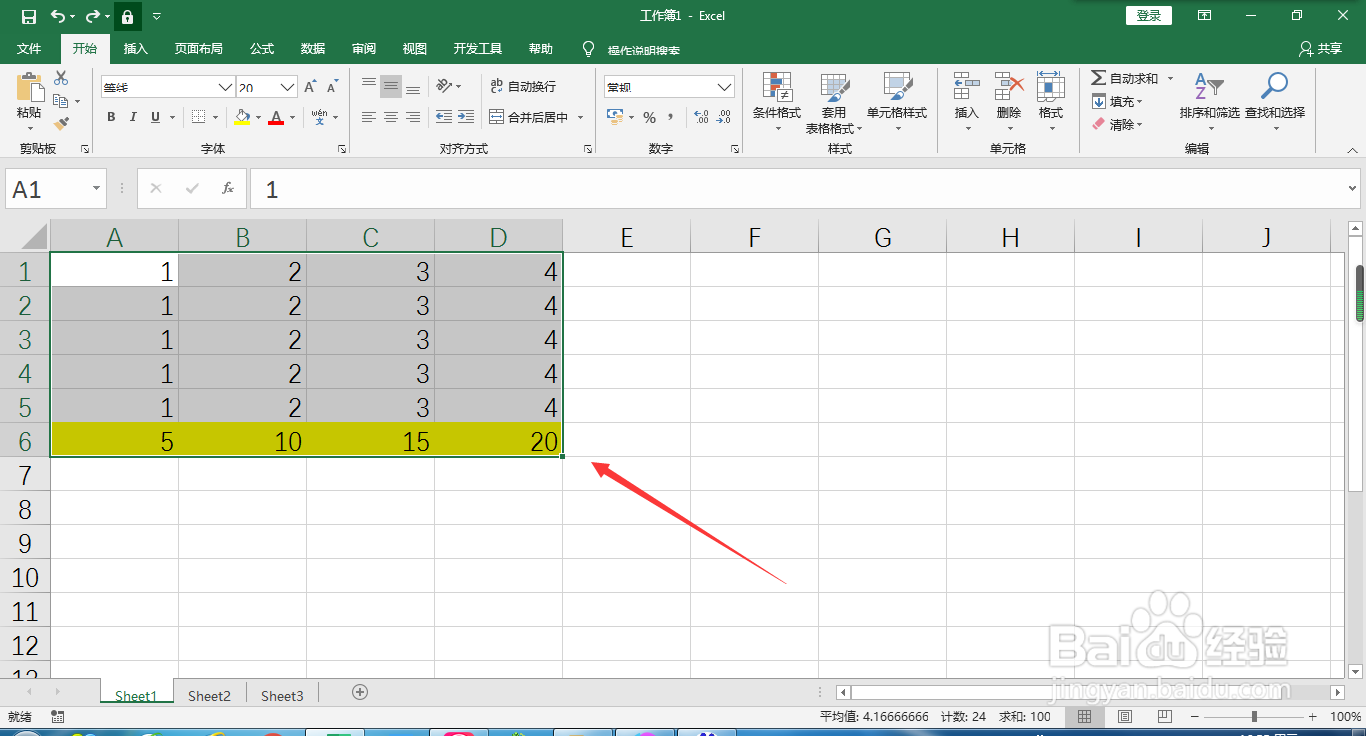Click the Share icon (共享)
1366x736 pixels.
[1320, 49]
